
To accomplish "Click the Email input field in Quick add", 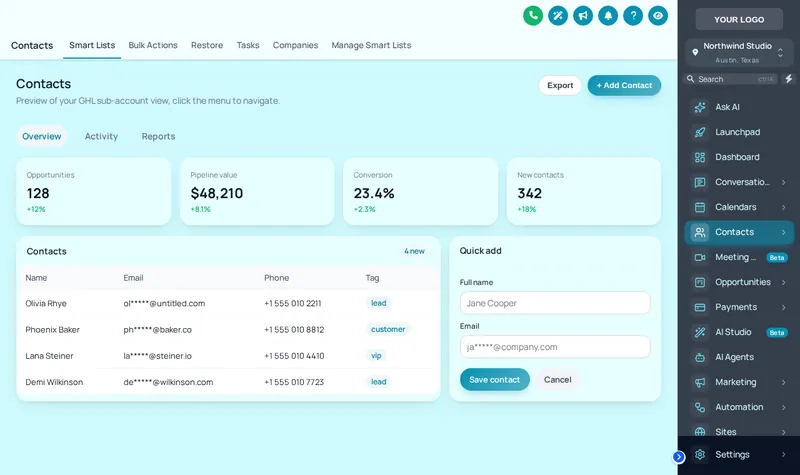I will 555,347.
